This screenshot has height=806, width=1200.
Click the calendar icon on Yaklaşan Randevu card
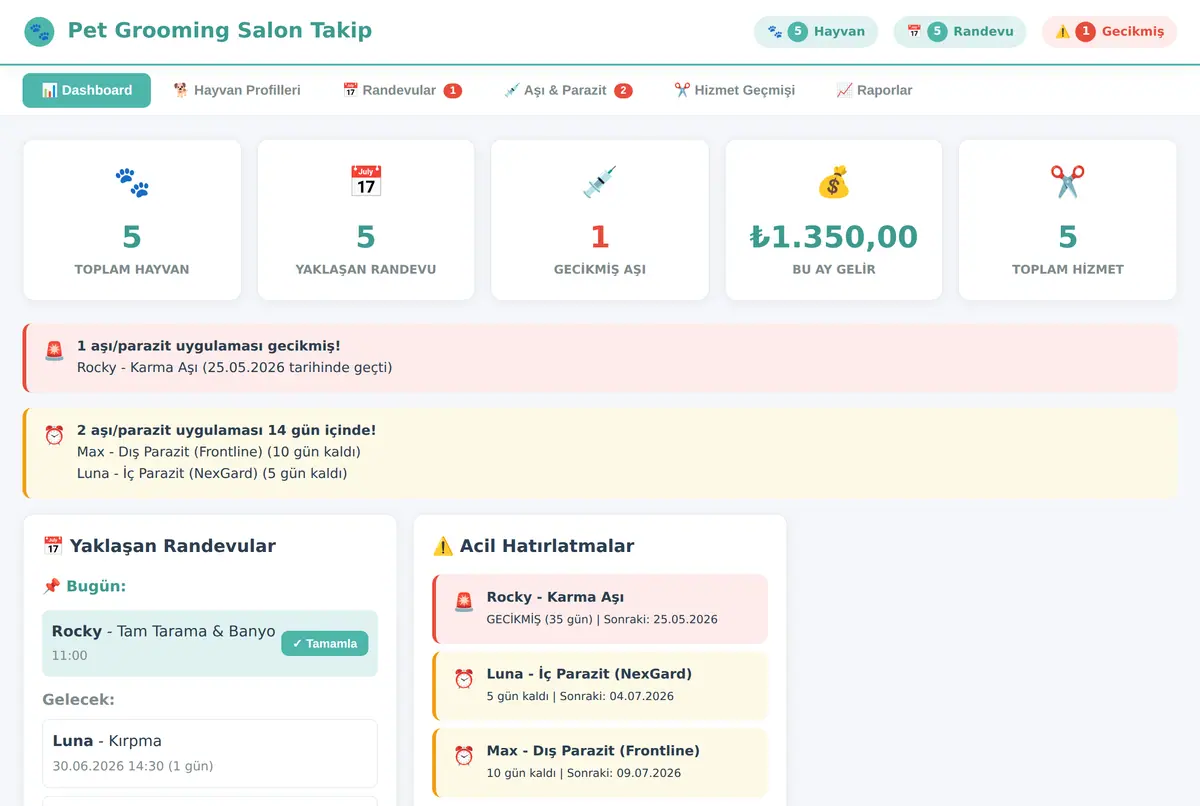click(x=366, y=182)
